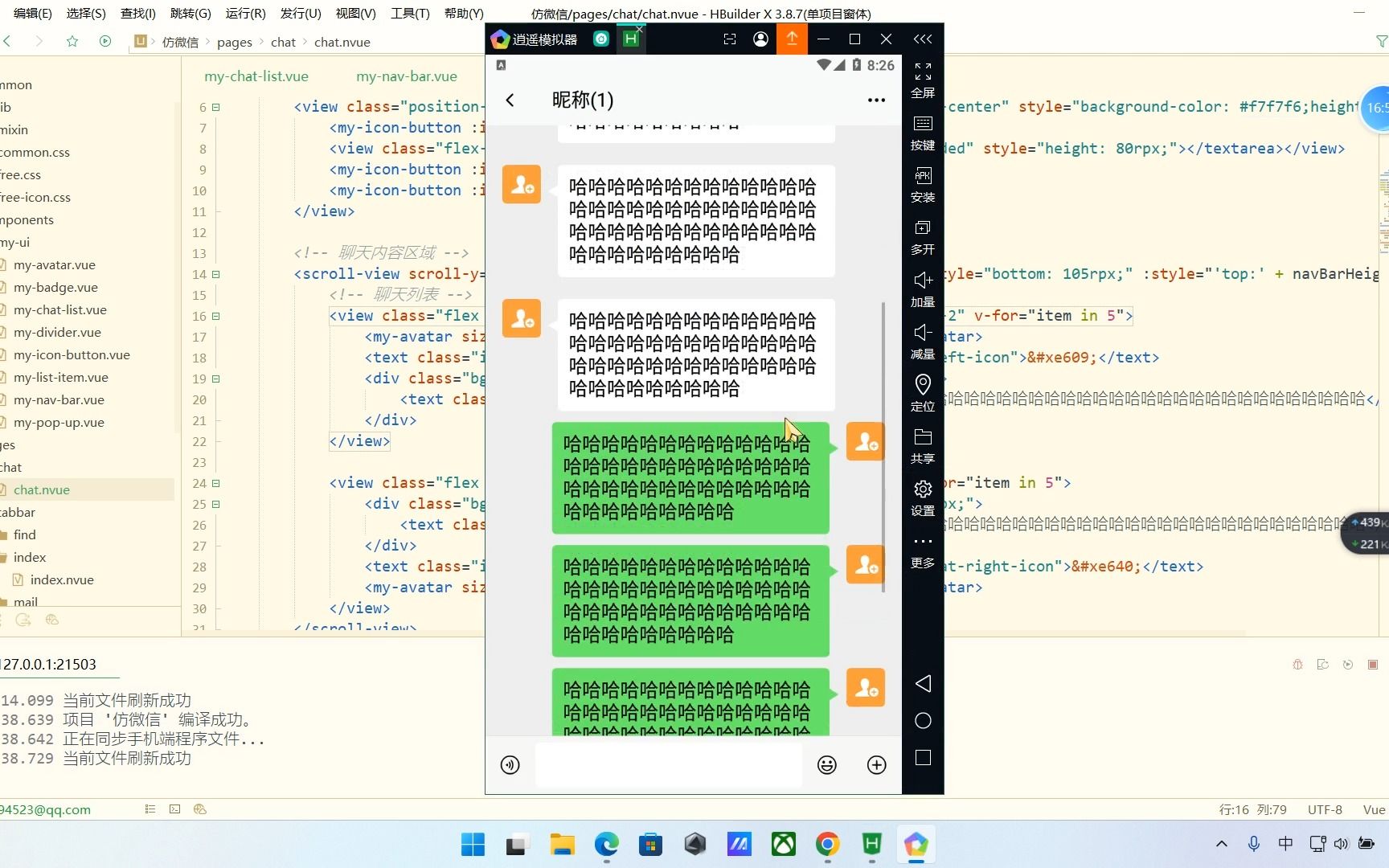The height and width of the screenshot is (868, 1389).
Task: Click the scrollbar in emulator chat list
Action: 883,448
